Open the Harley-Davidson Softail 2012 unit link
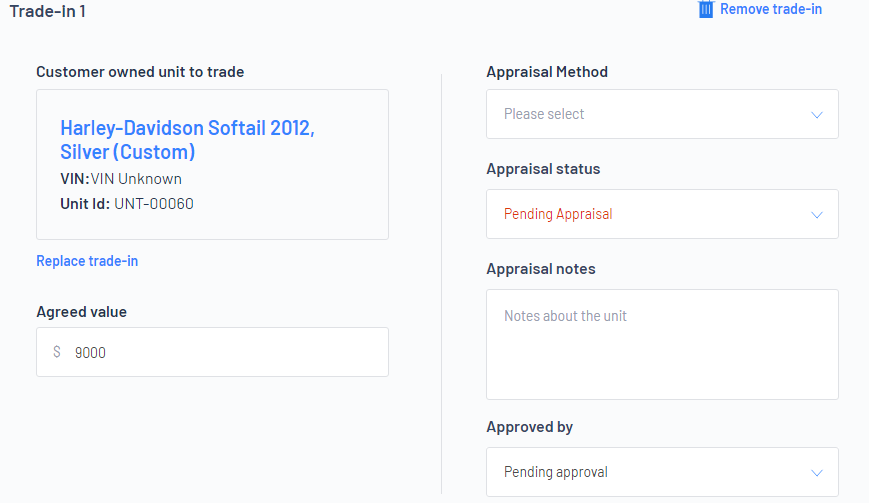 (187, 140)
